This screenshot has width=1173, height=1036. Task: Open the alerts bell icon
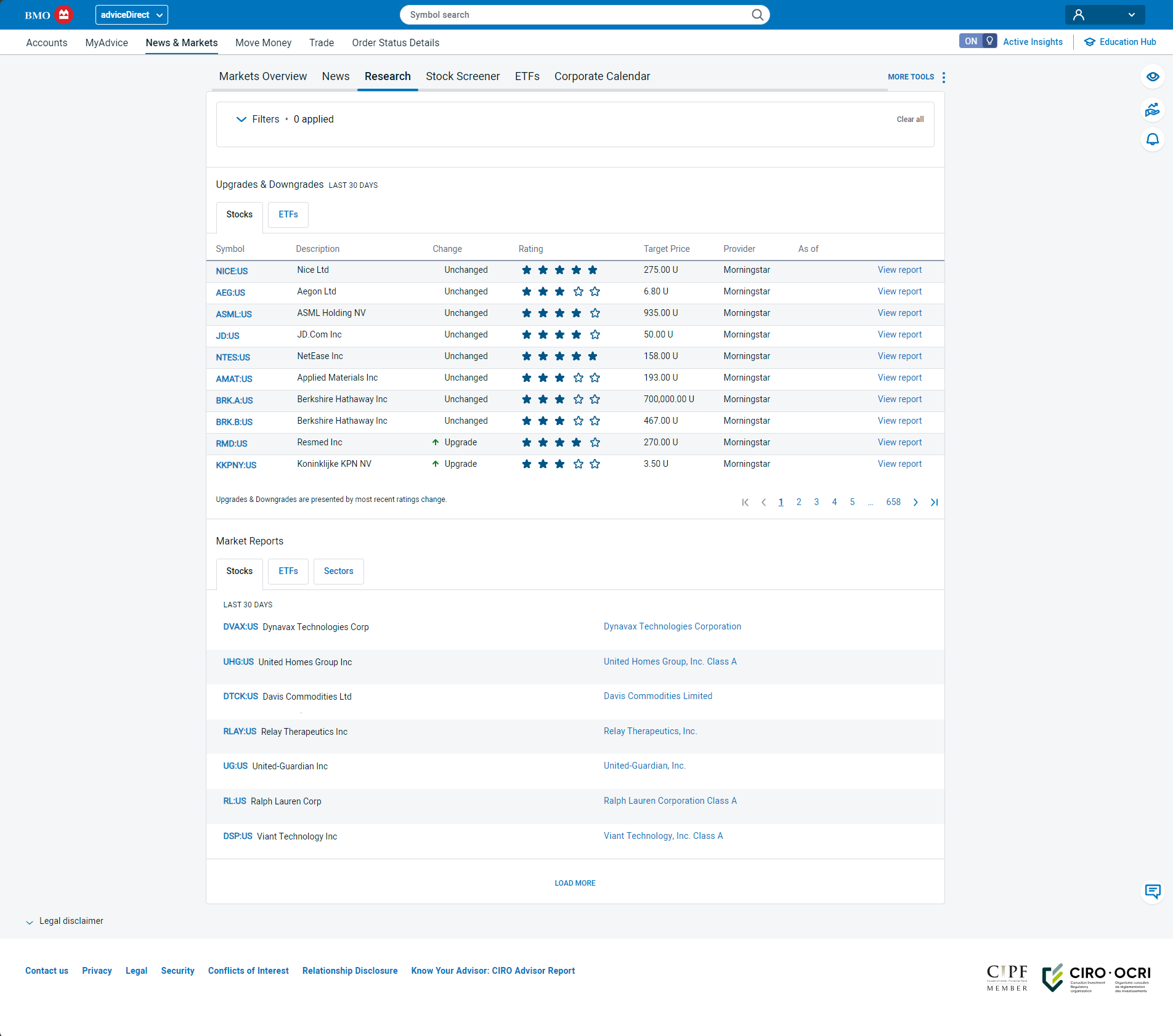[x=1152, y=140]
